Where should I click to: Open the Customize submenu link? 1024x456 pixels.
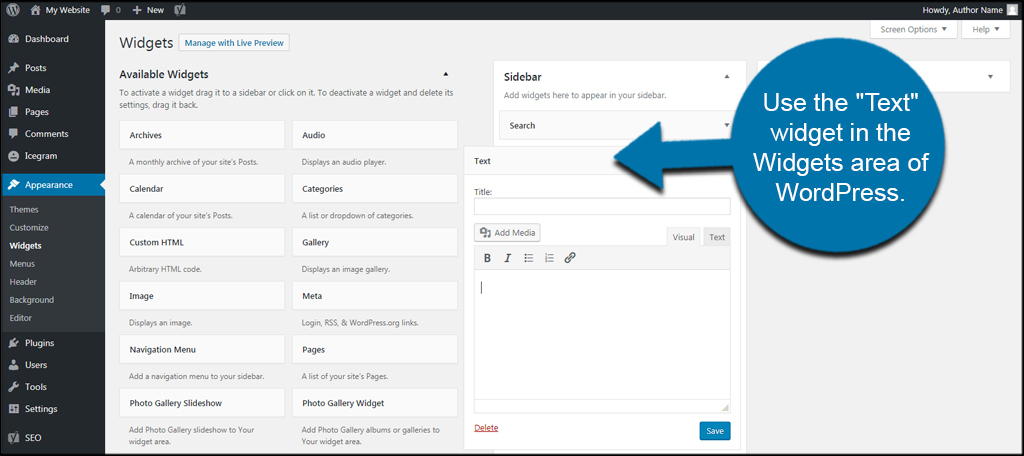point(29,228)
